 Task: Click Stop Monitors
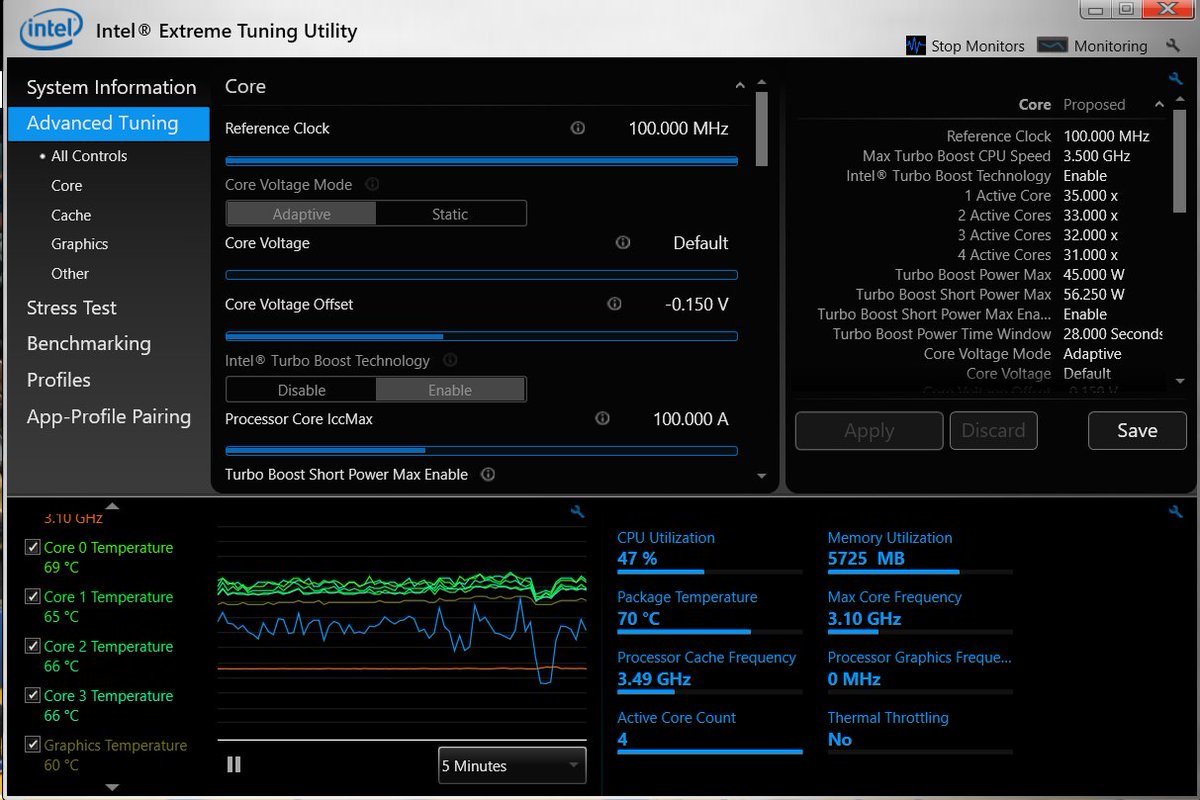coord(965,46)
